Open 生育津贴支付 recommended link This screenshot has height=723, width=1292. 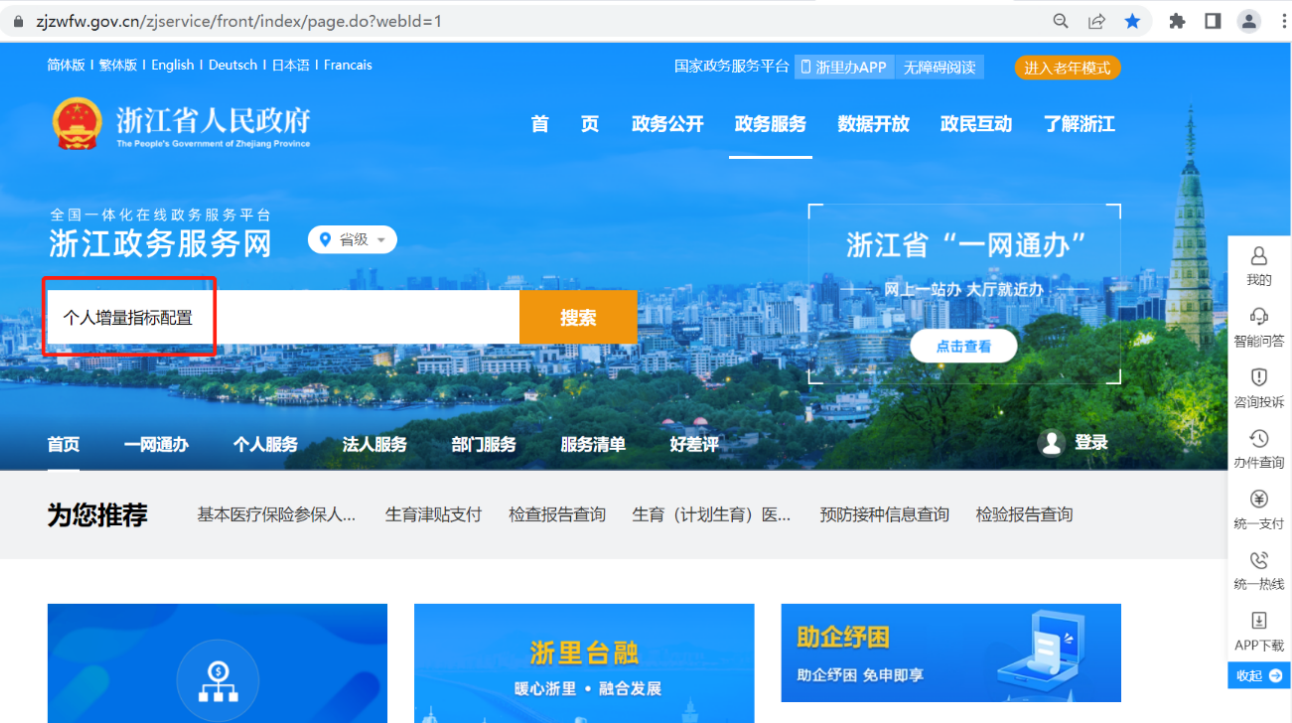433,515
